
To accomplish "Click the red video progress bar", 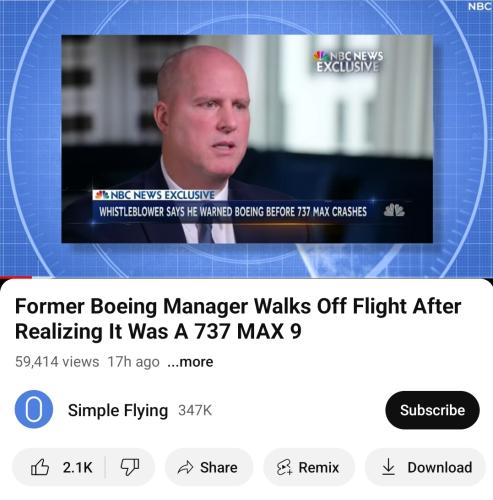I will [x=16, y=277].
